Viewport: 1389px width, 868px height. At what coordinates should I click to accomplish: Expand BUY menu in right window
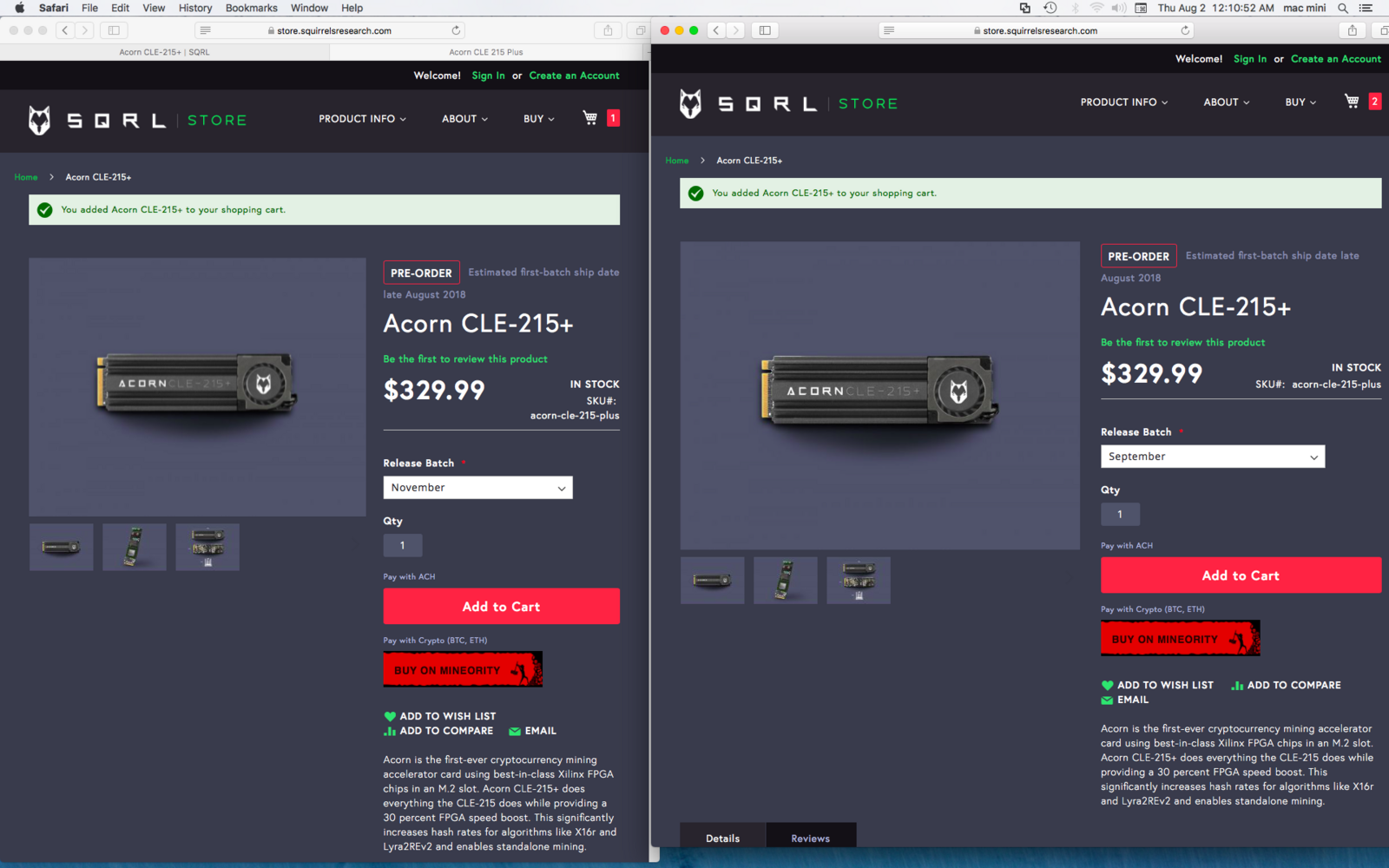(1300, 102)
